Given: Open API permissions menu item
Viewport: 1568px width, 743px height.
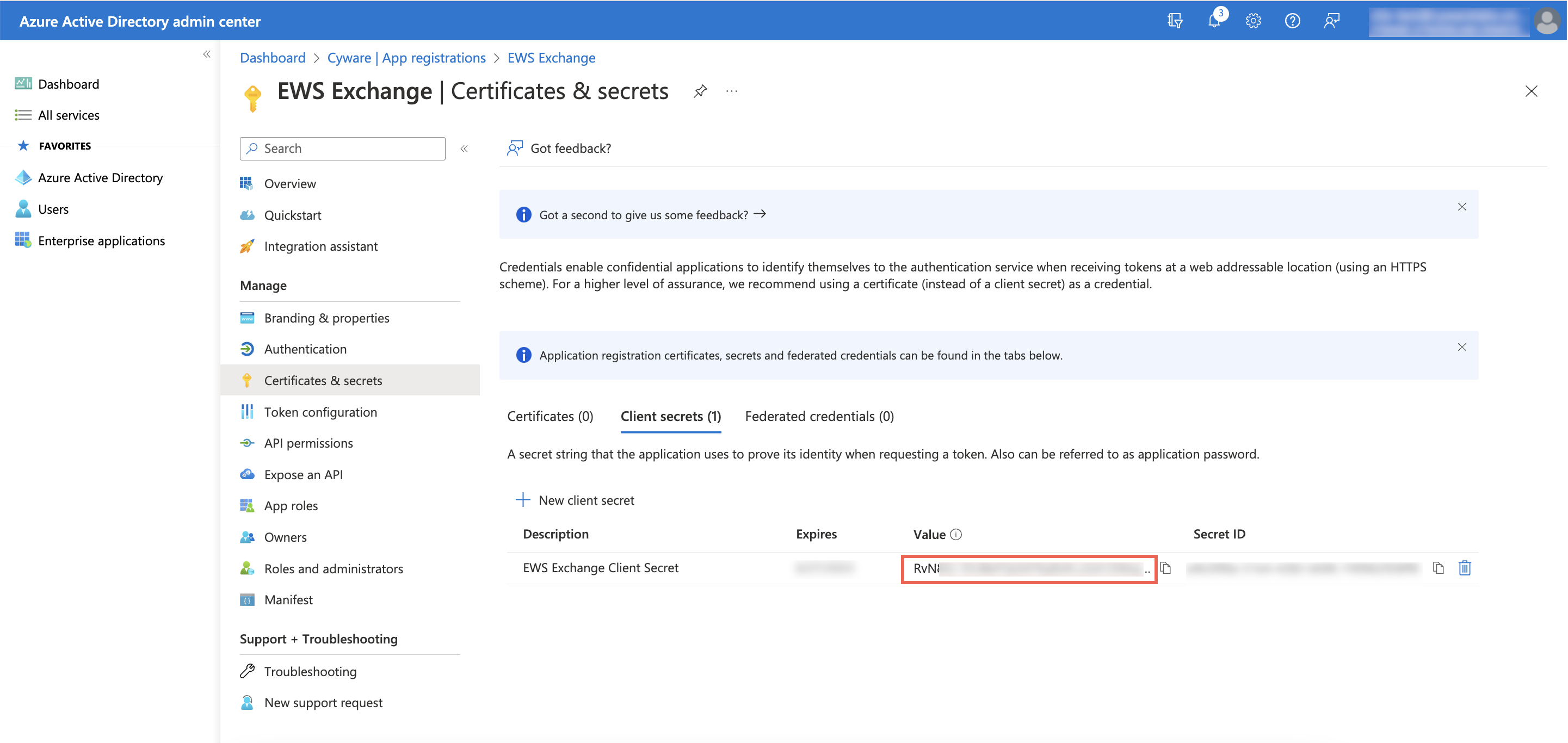Looking at the screenshot, I should coord(308,443).
